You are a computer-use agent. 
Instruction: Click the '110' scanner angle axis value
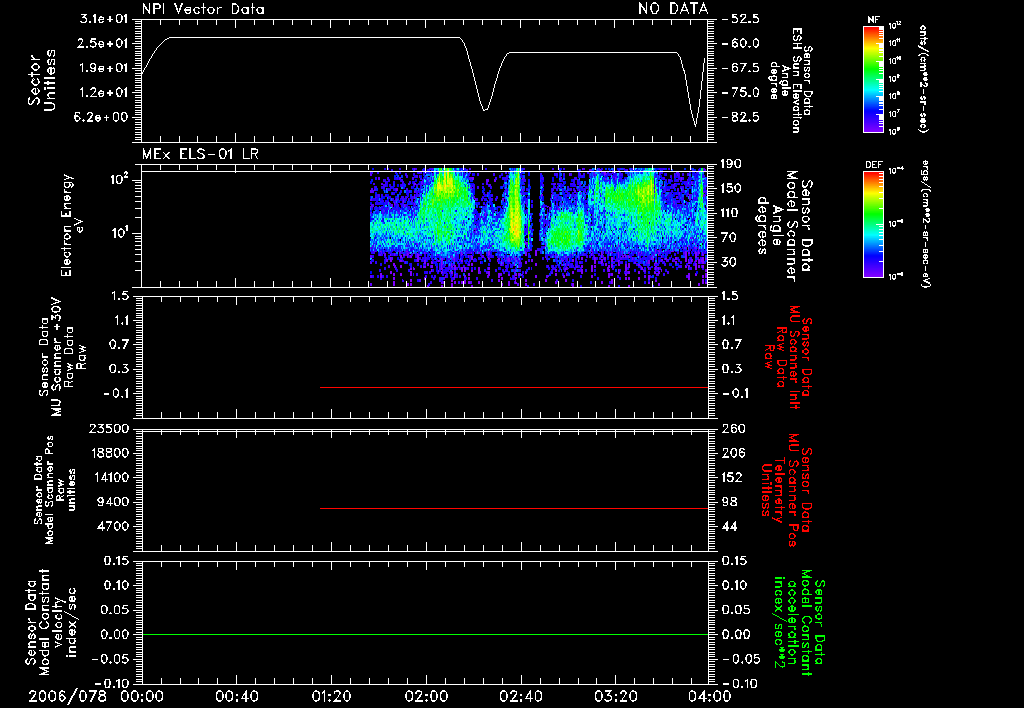731,213
